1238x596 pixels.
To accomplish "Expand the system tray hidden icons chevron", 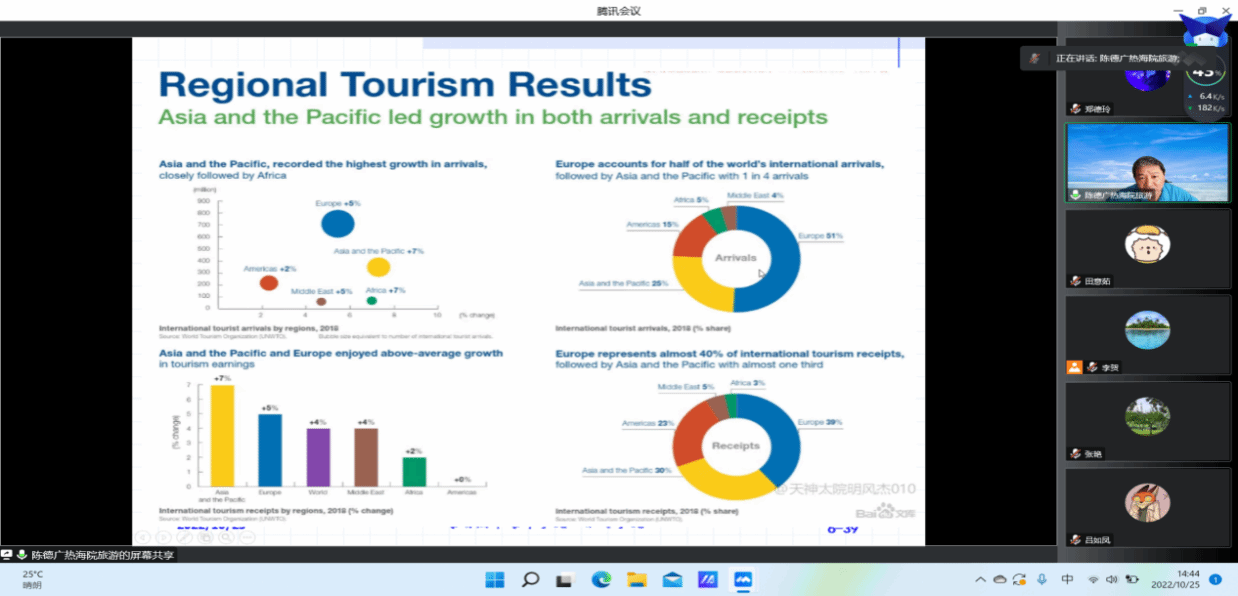I will 981,579.
